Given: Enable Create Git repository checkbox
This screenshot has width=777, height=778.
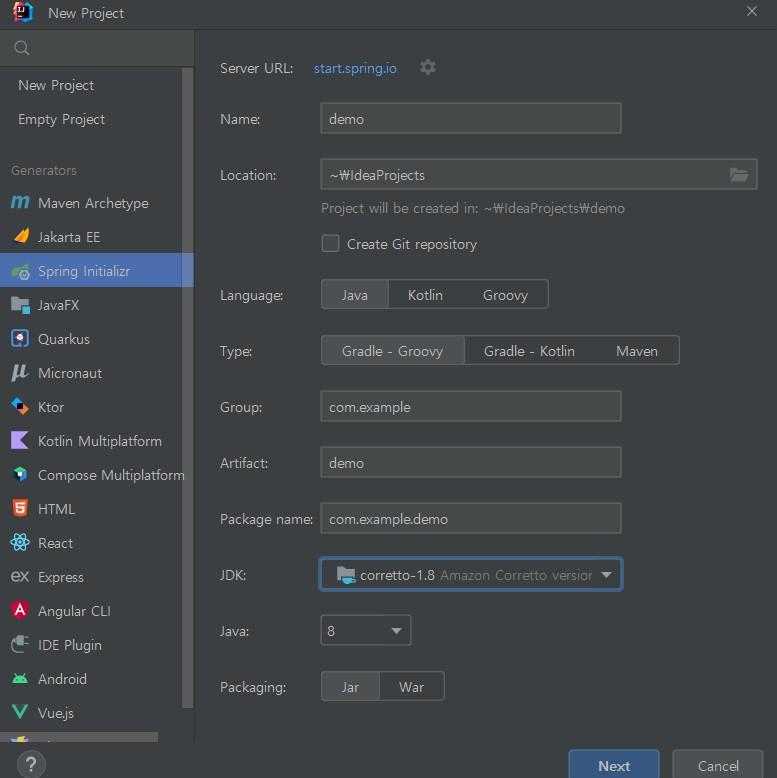Looking at the screenshot, I should (330, 244).
